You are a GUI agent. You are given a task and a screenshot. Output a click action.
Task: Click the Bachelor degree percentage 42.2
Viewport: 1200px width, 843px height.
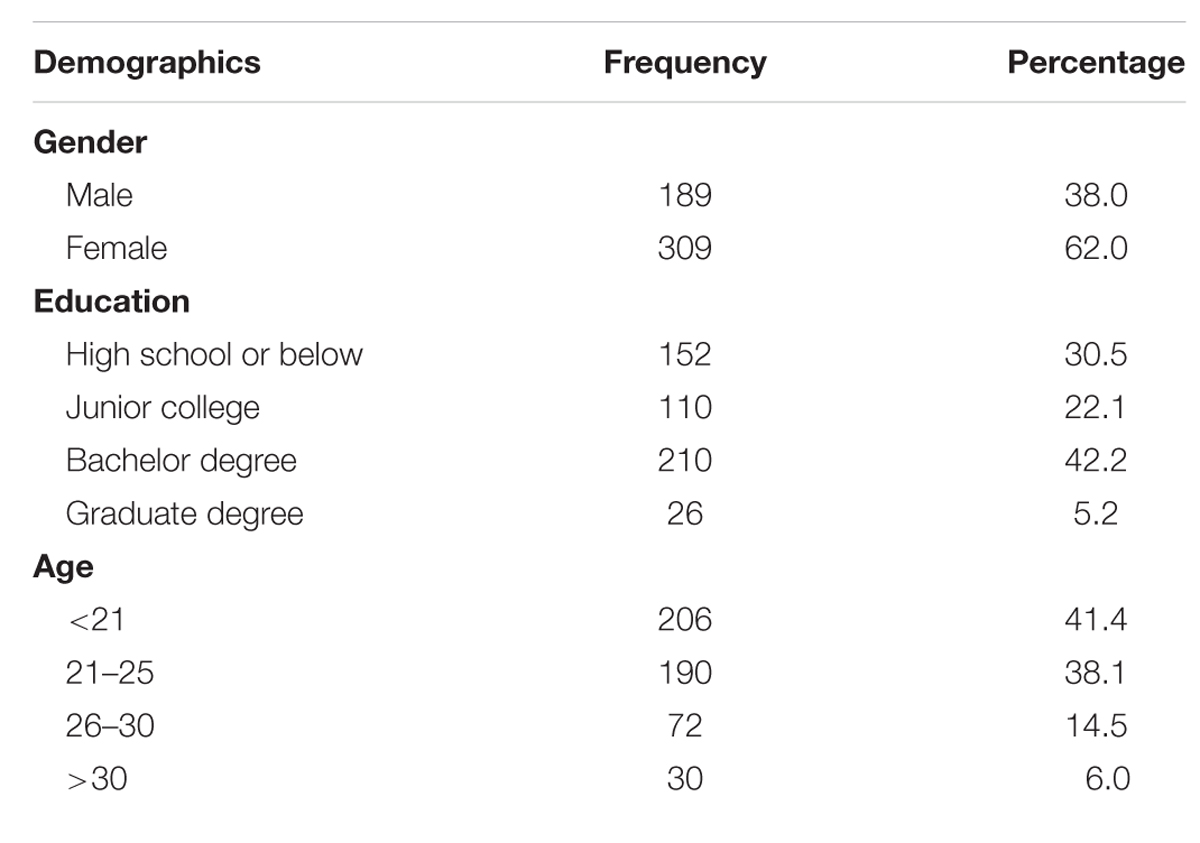click(x=1096, y=460)
